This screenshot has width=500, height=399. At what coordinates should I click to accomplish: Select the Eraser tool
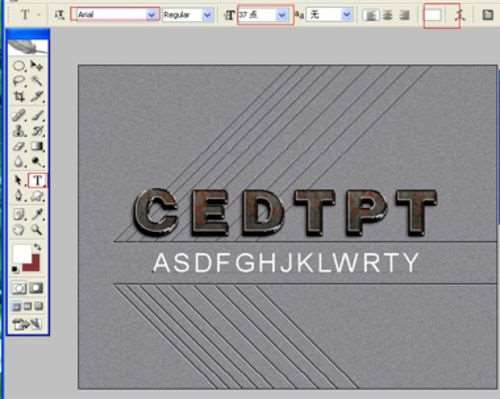pos(19,146)
